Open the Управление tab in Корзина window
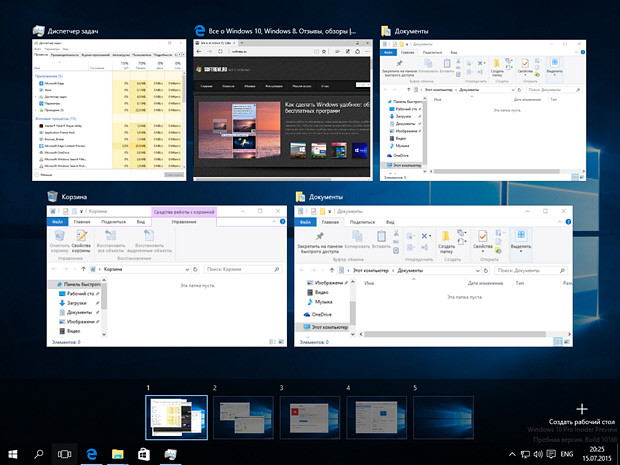 coord(184,222)
